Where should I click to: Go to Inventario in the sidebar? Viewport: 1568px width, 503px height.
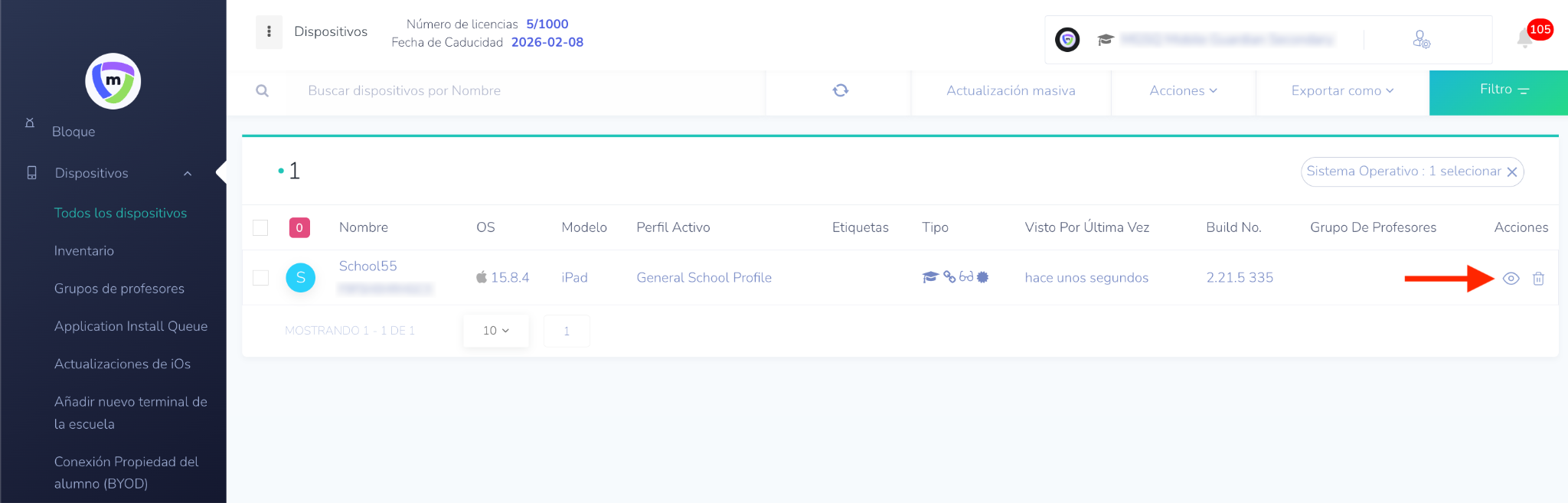[84, 251]
